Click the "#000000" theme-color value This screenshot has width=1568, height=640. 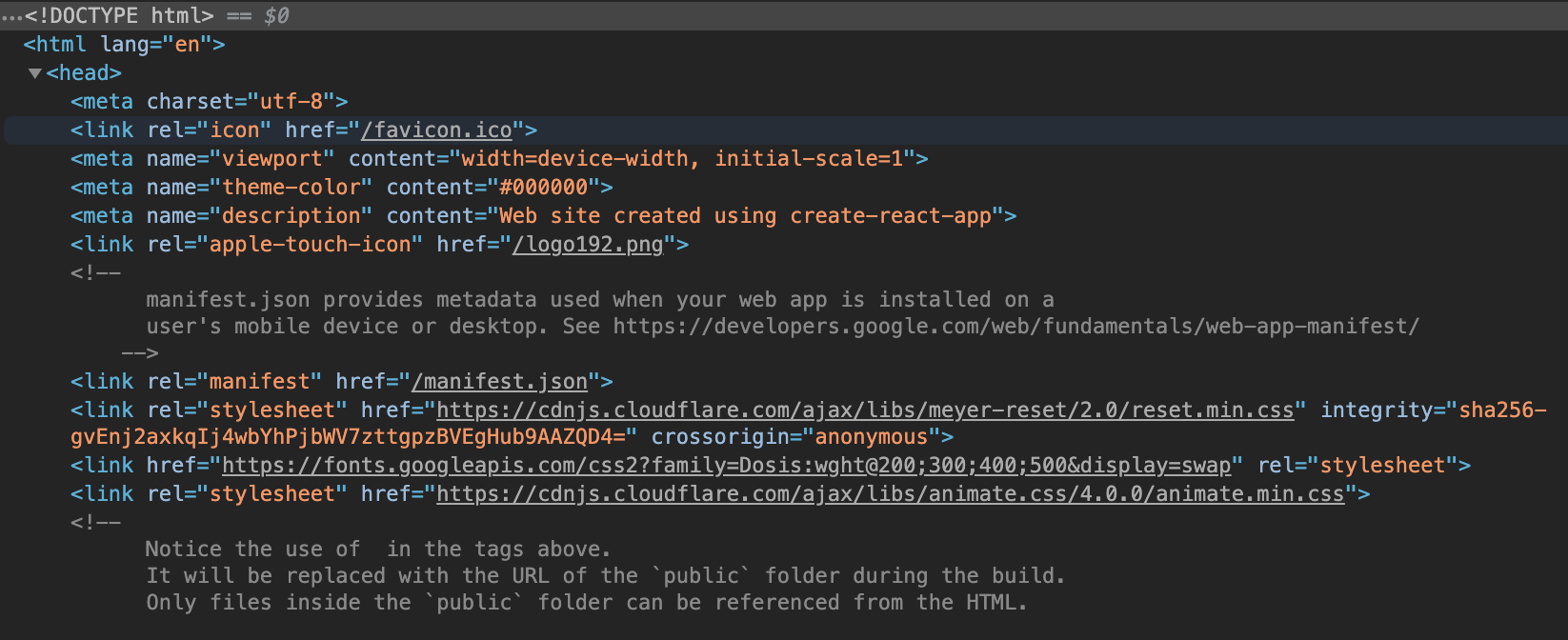[543, 188]
